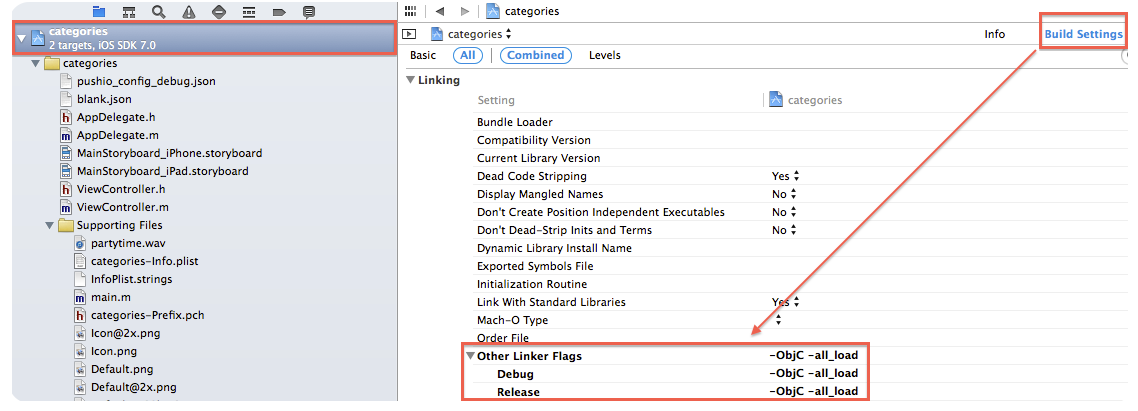Click the categories-Info.plist file icon
Screen dimensions: 1138x411
[x=79, y=261]
